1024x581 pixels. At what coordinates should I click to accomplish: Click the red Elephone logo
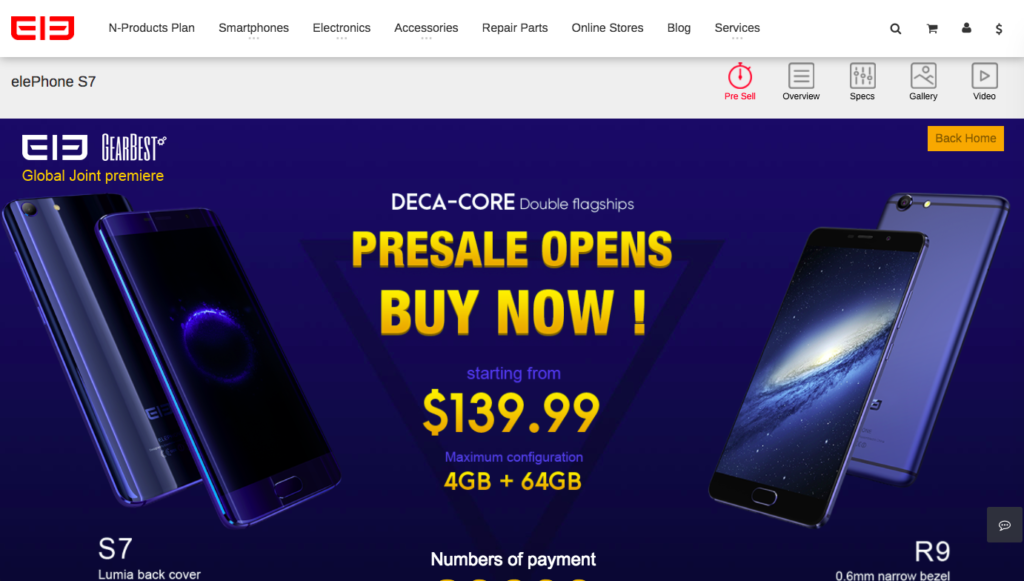[42, 28]
